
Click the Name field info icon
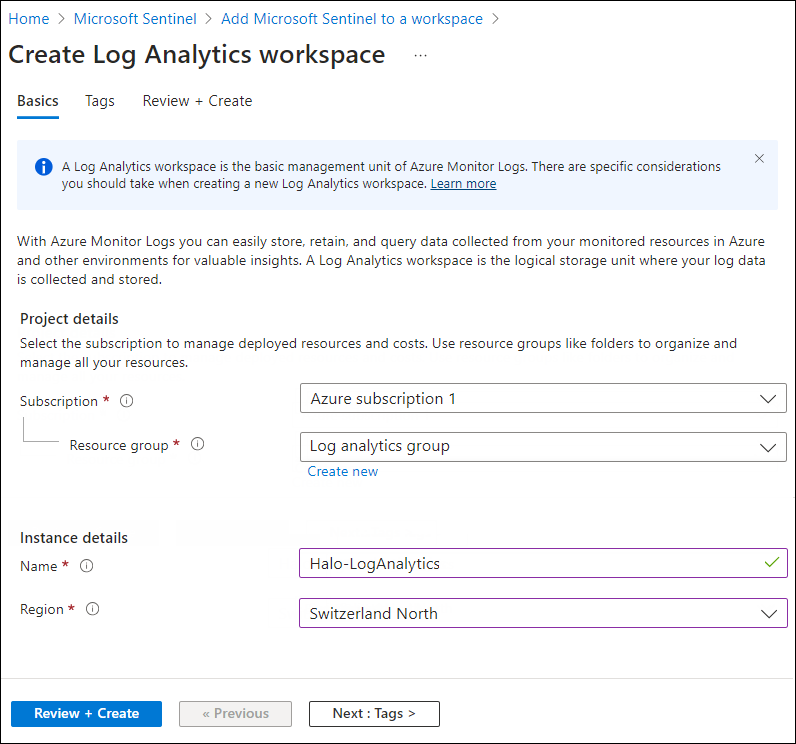click(86, 566)
